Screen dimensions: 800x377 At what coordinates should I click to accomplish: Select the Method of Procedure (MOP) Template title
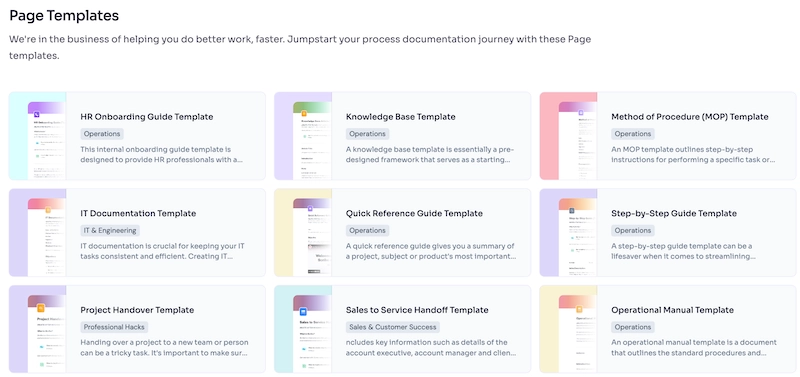click(690, 117)
